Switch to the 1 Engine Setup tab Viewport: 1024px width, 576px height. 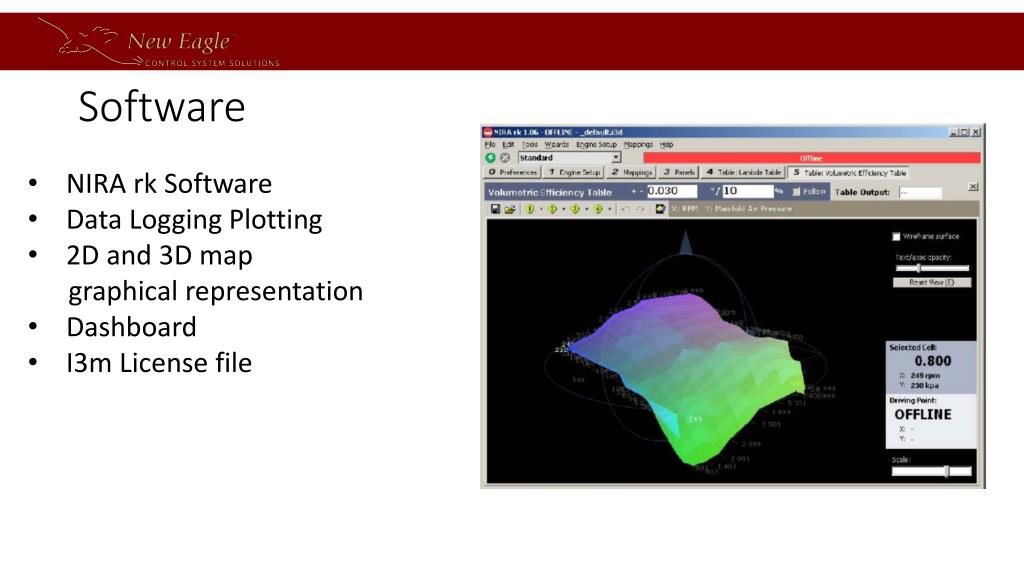tap(573, 172)
